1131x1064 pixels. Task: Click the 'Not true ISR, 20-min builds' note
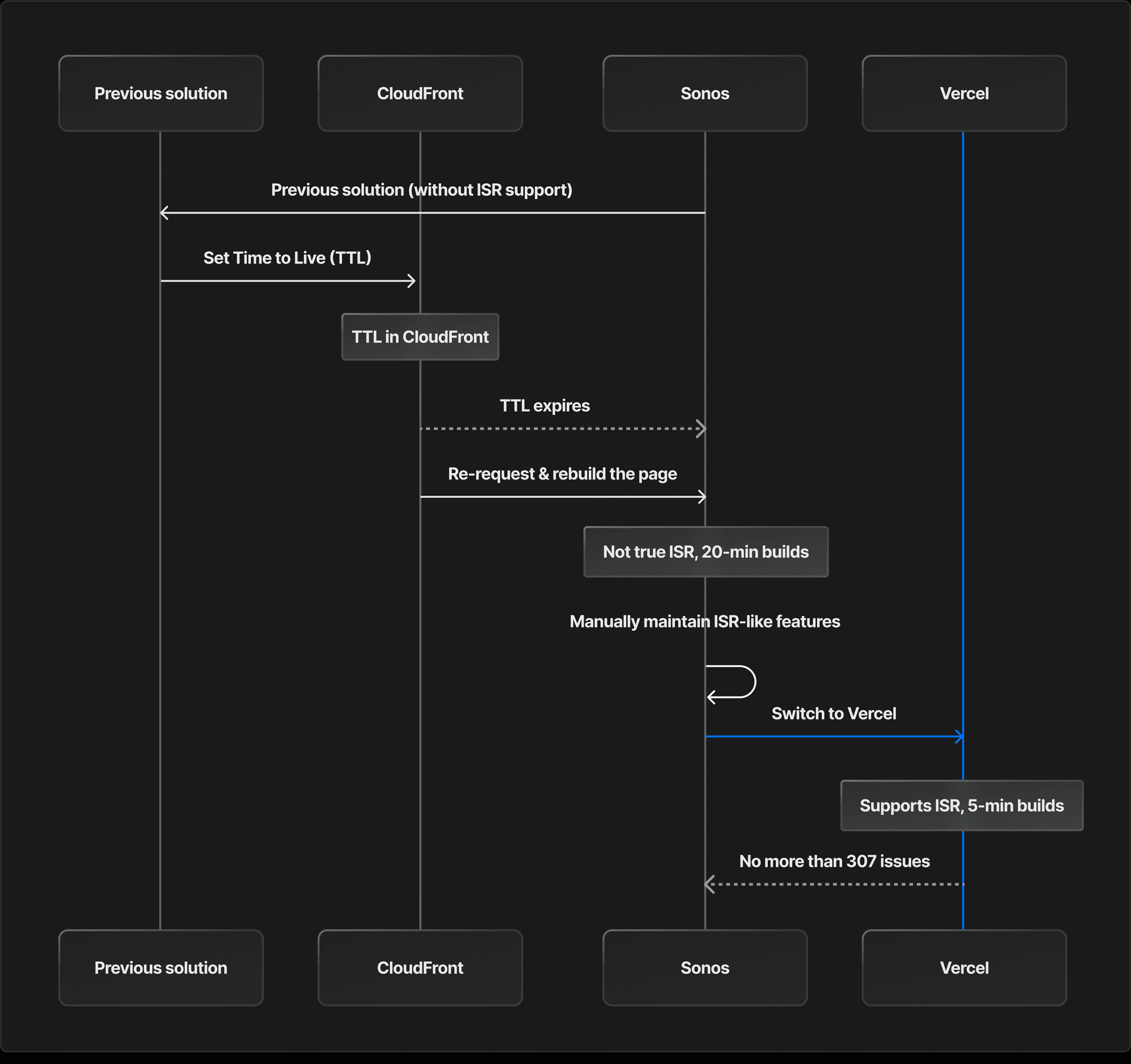point(705,551)
